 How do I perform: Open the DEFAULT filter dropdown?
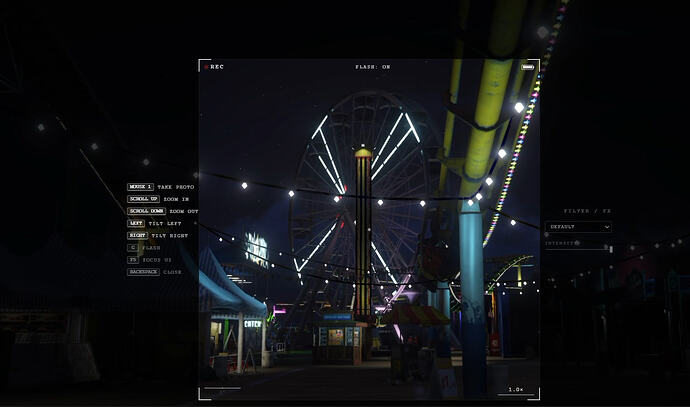point(578,227)
